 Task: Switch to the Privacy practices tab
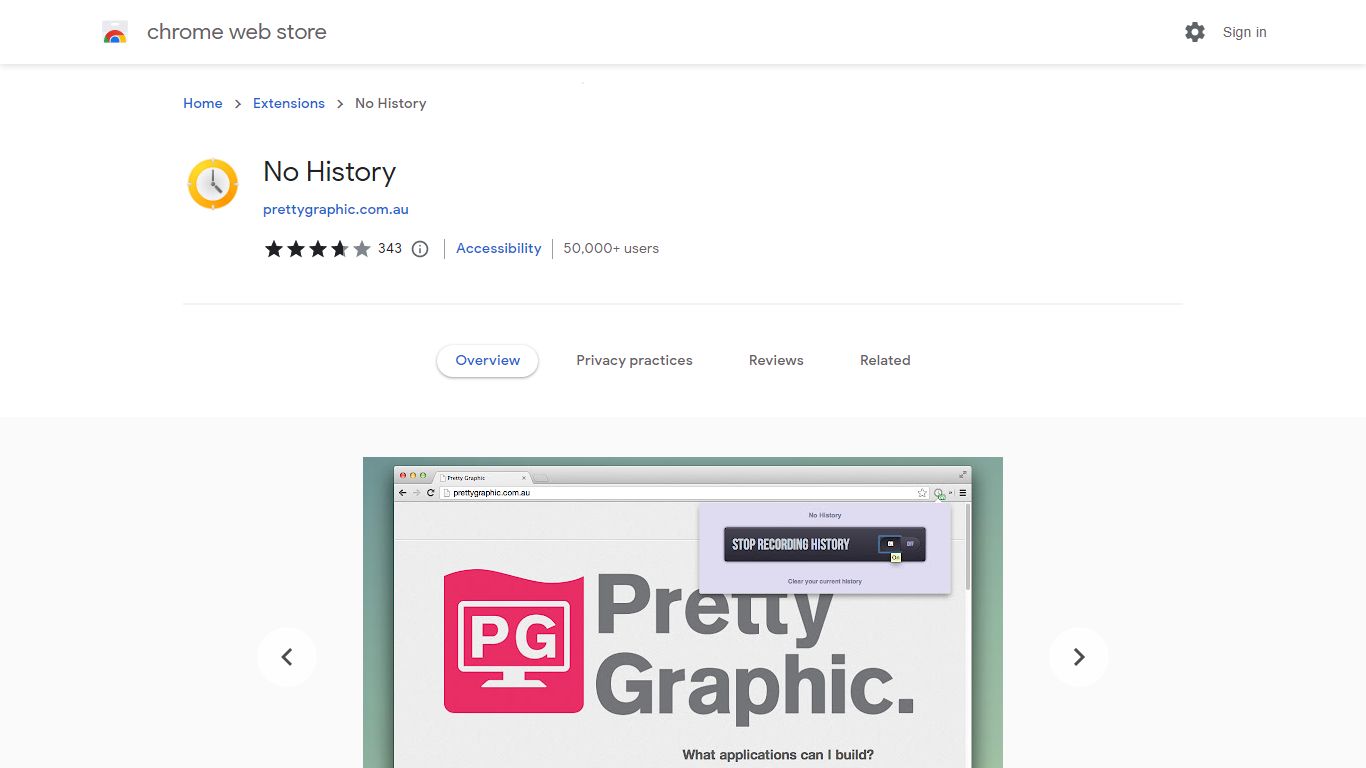[x=634, y=361]
